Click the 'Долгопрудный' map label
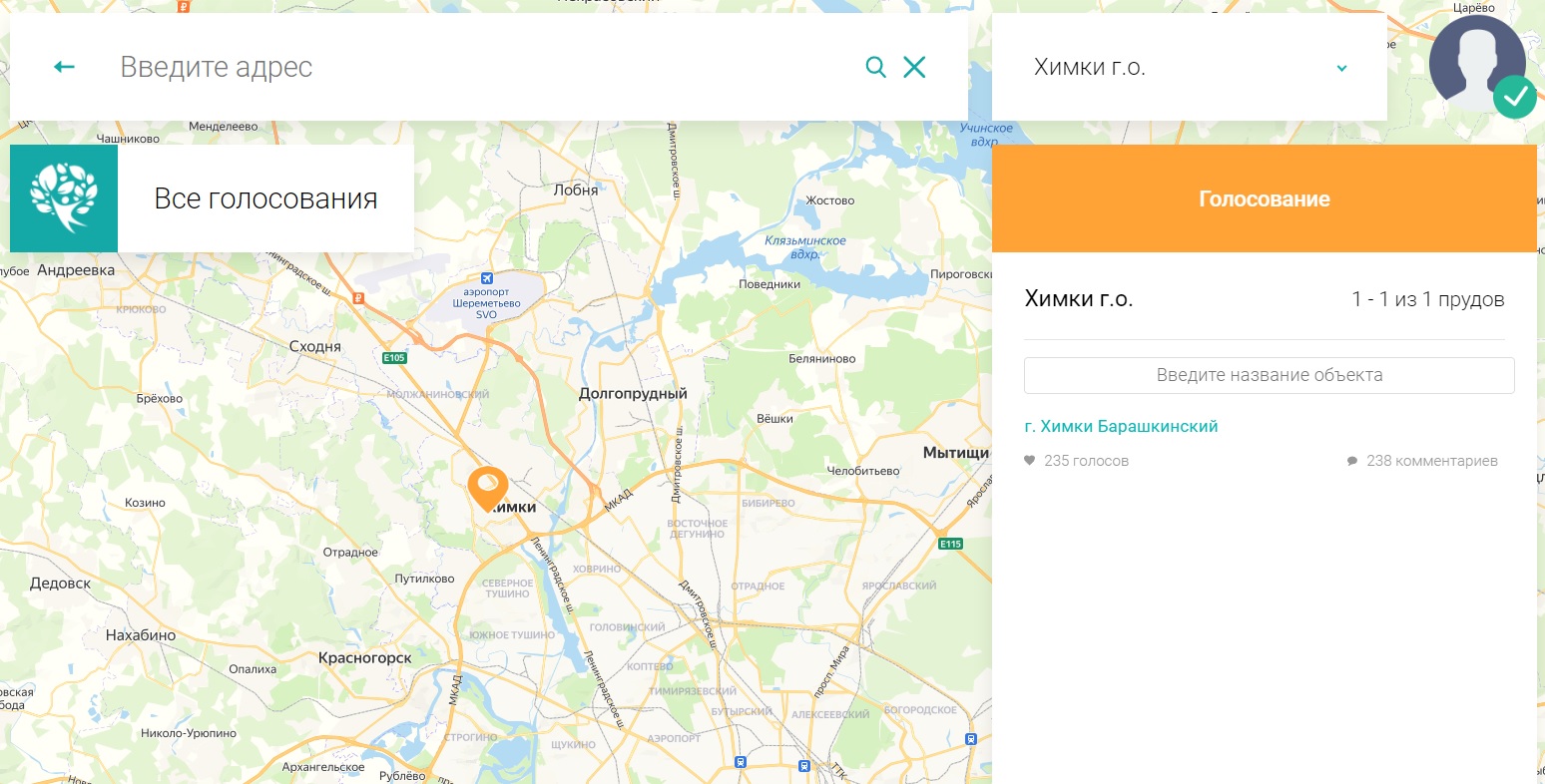This screenshot has height=784, width=1545. pyautogui.click(x=633, y=393)
